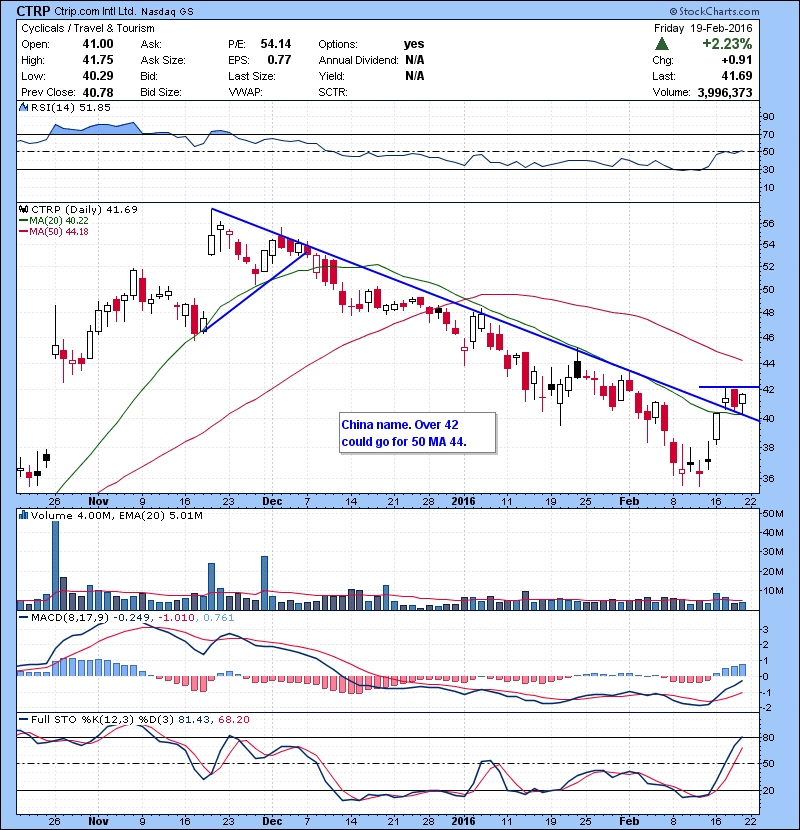Click the blue 'China name. Over 42' annotation box

point(418,433)
